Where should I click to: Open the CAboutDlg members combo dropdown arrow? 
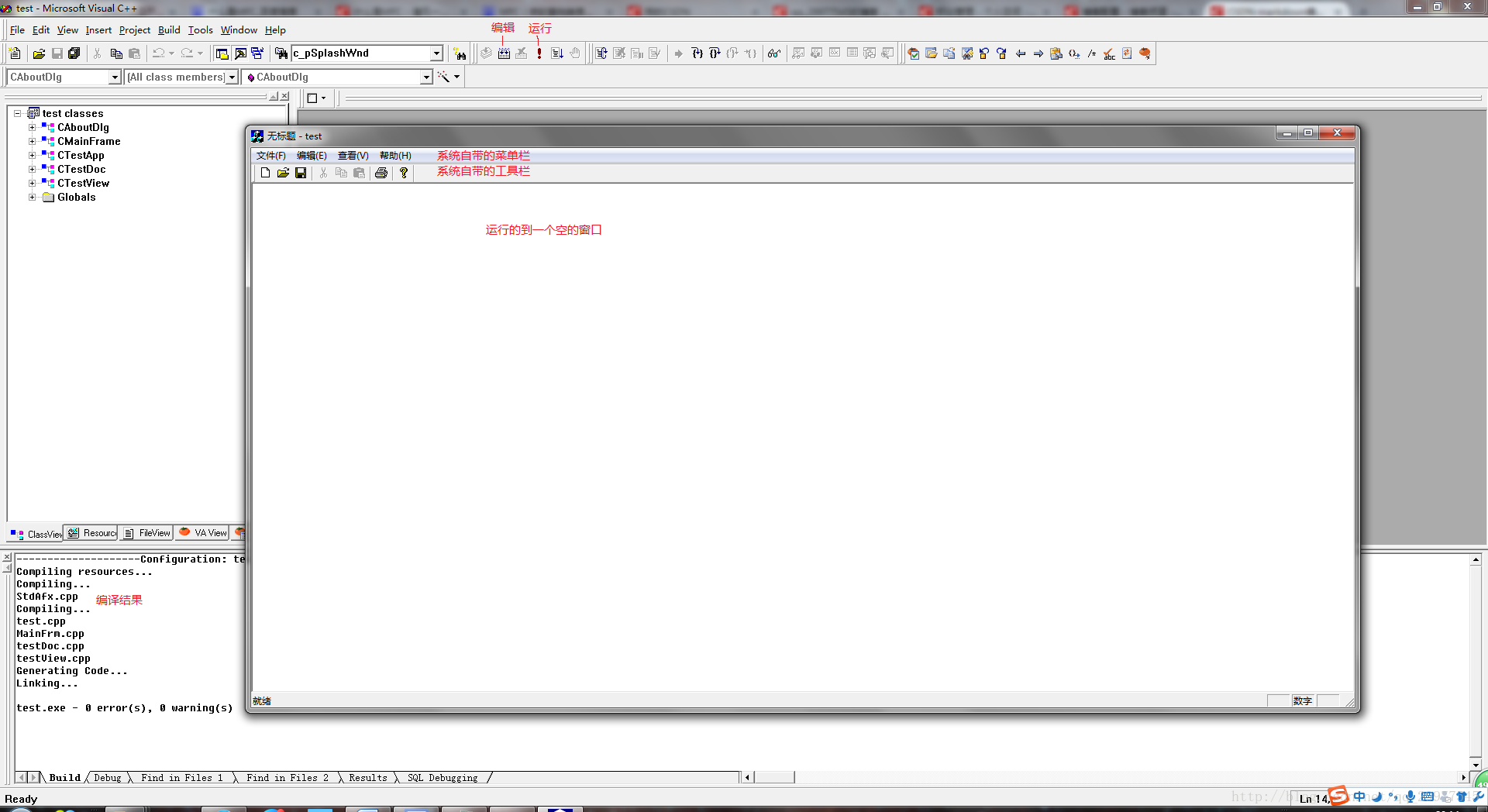[426, 77]
